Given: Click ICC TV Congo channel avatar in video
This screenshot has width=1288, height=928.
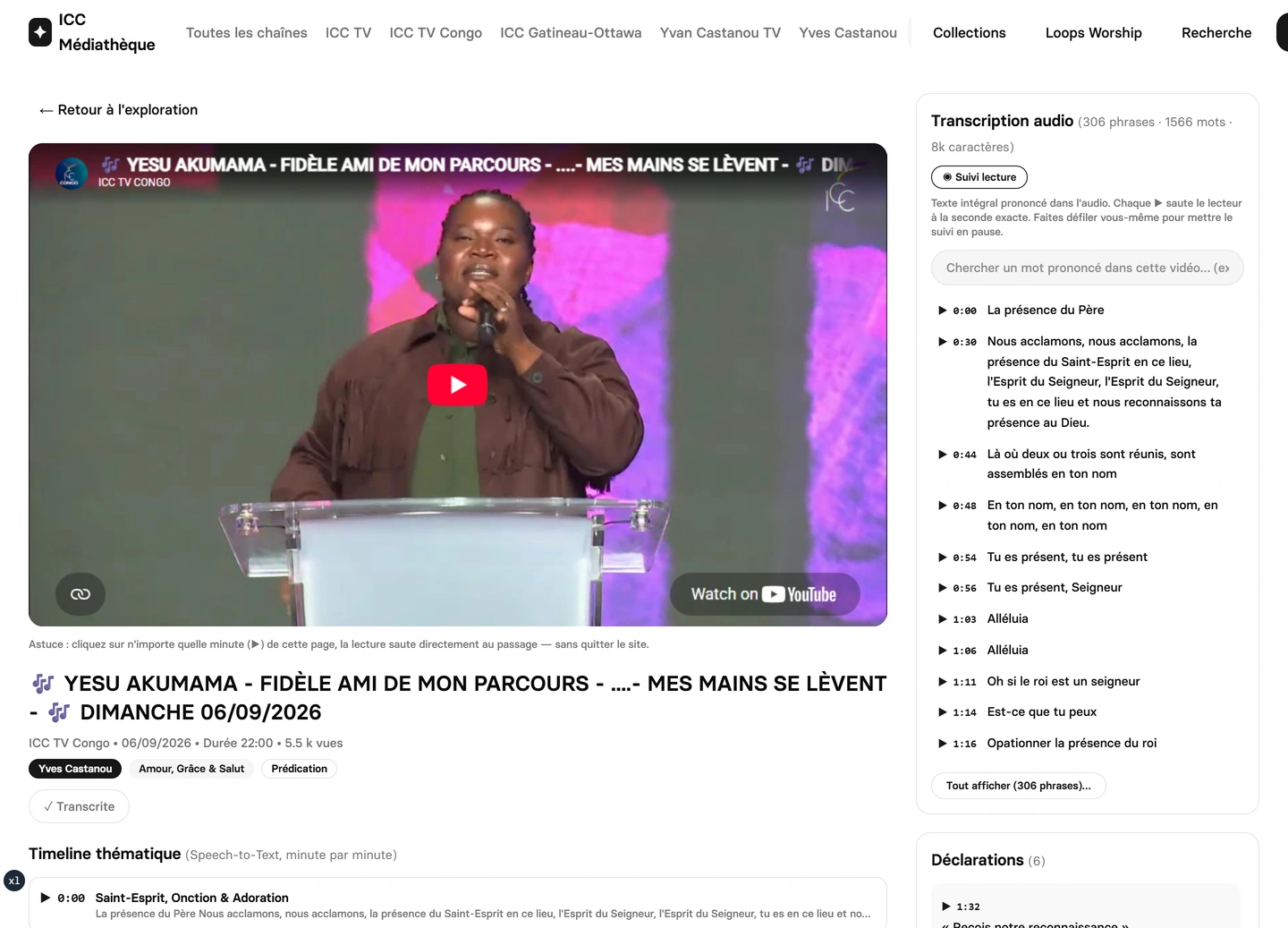Looking at the screenshot, I should click(x=72, y=173).
